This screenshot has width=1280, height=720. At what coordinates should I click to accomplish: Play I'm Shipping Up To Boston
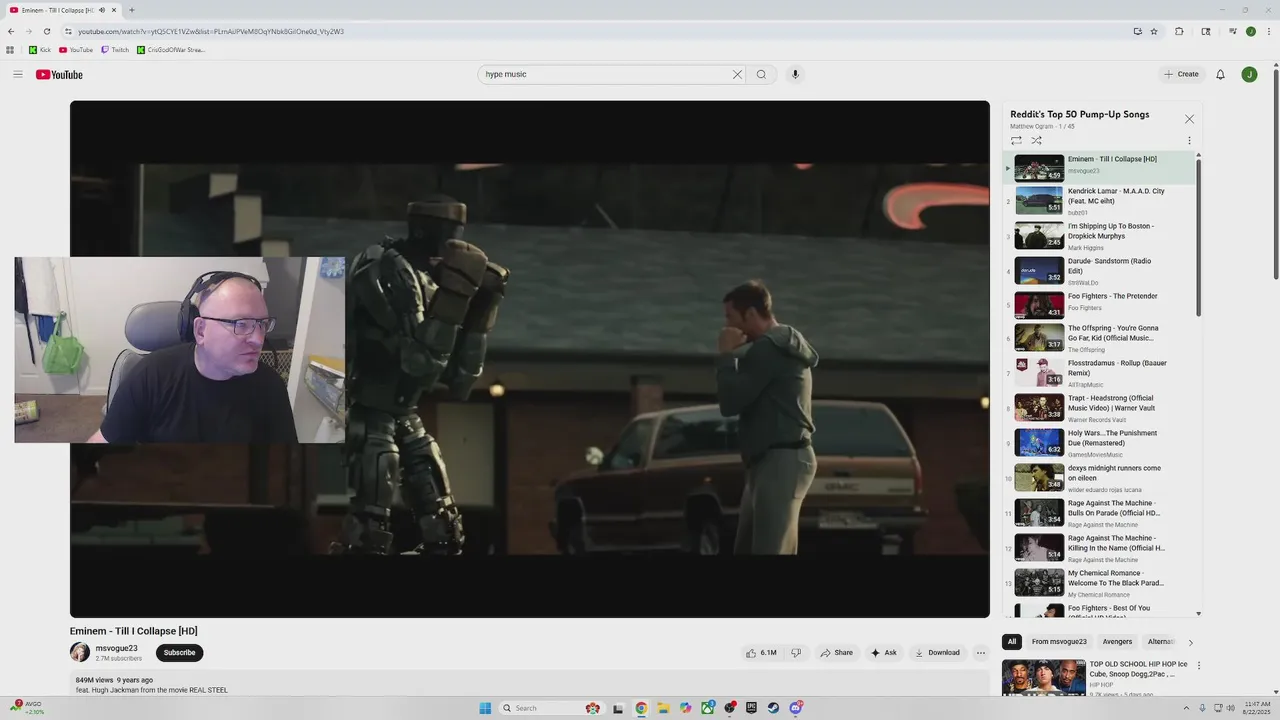click(x=1099, y=236)
